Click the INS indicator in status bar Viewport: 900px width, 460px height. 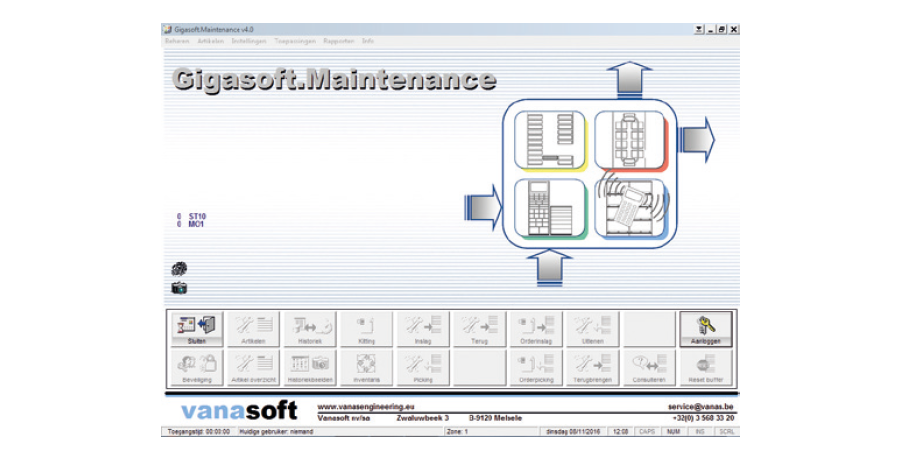700,431
